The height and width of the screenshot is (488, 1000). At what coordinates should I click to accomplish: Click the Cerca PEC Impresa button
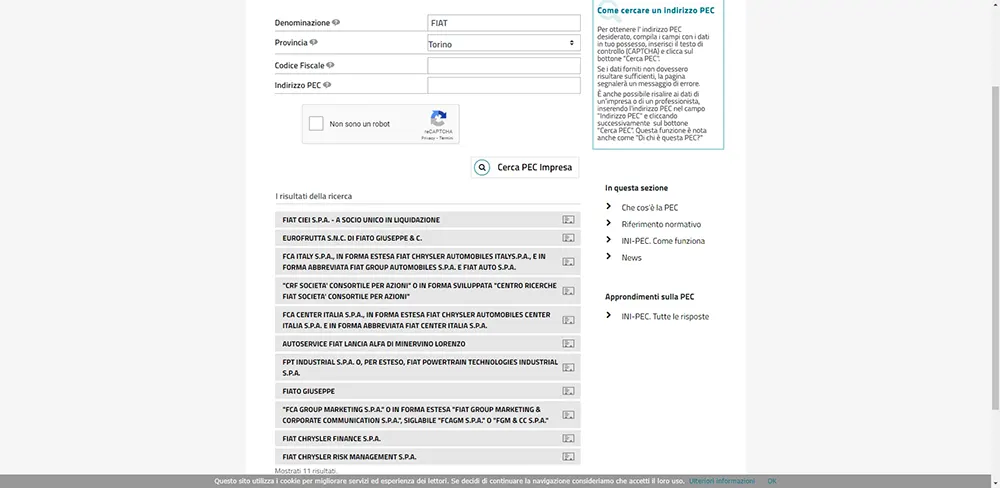525,168
